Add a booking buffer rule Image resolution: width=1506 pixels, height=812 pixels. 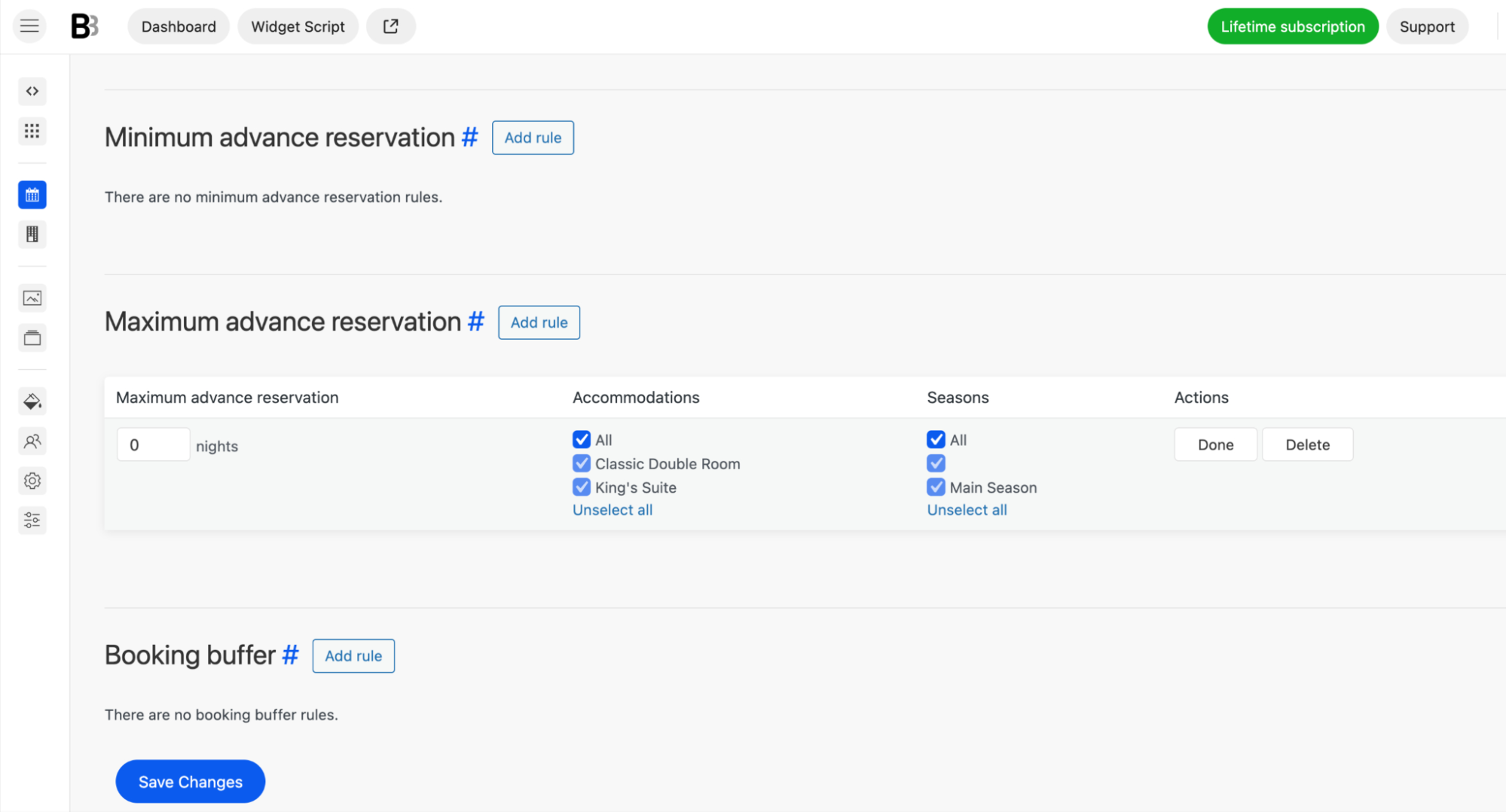pos(353,656)
